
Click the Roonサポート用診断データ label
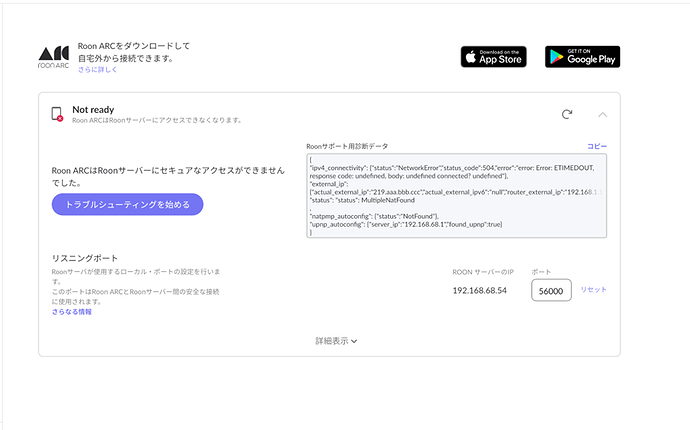tap(347, 146)
